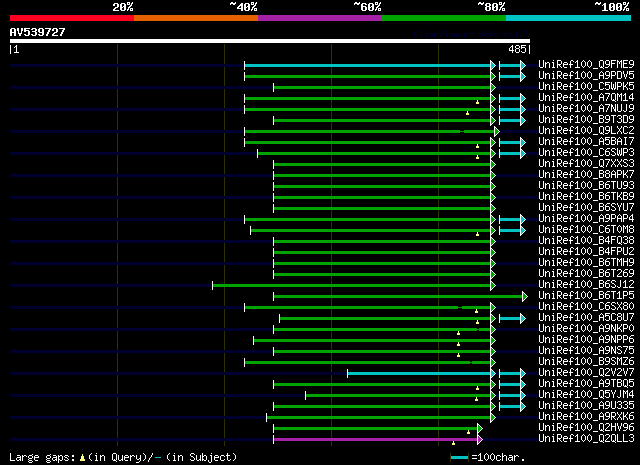The height and width of the screenshot is (465, 640).
Task: Choose the UniRef100_B6SJ12 hit label
Action: pos(586,285)
